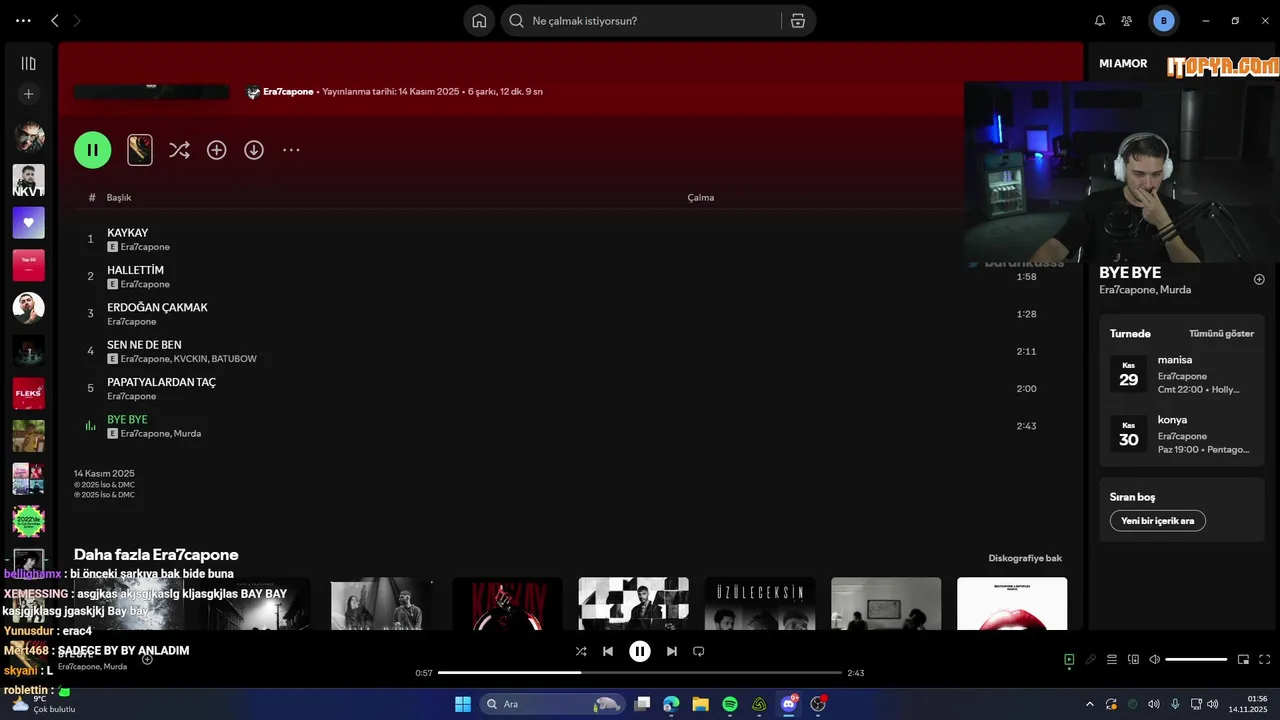Open Discord from the taskbar
This screenshot has width=1280, height=720.
[789, 704]
